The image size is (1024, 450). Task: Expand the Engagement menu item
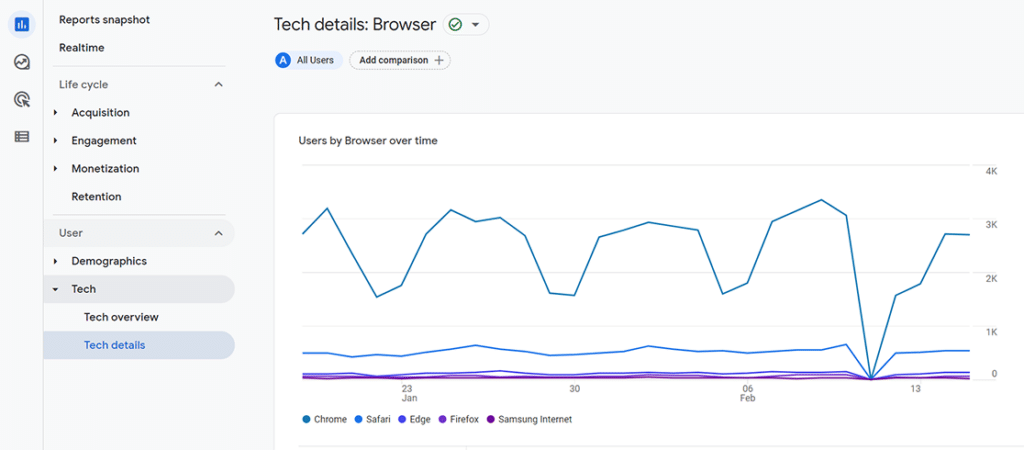click(56, 141)
